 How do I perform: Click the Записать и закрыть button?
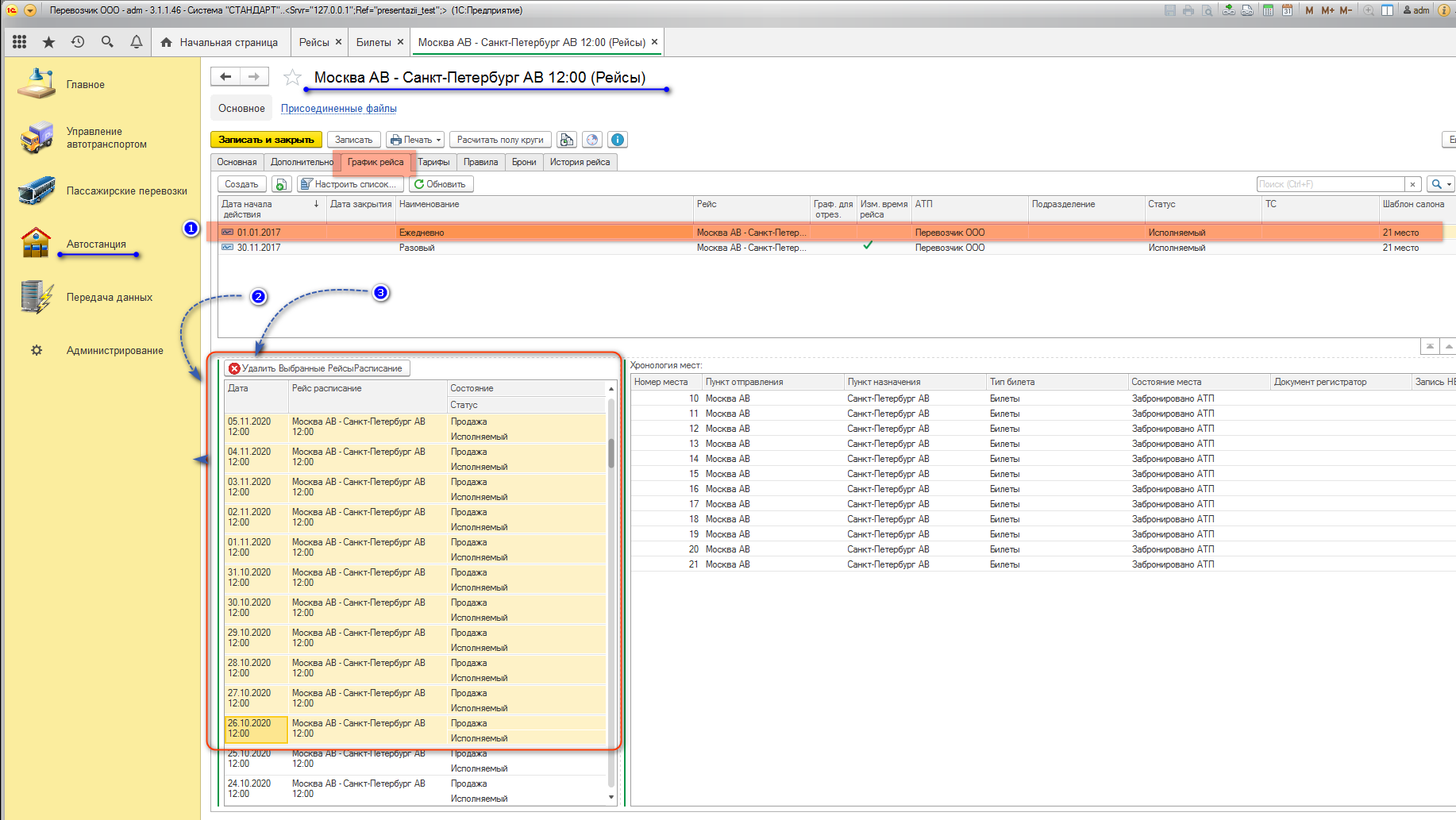click(266, 140)
